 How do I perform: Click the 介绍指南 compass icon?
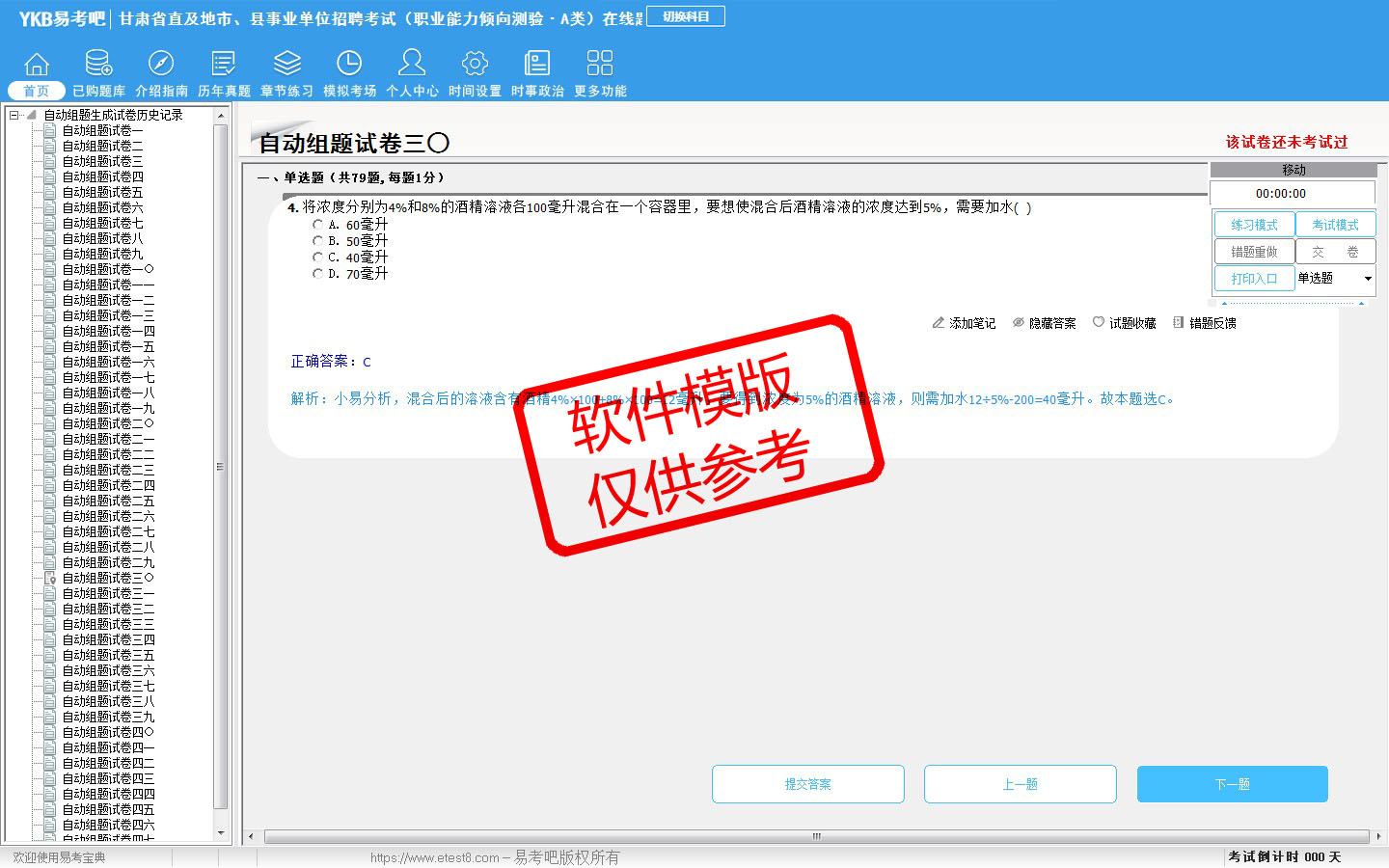tap(161, 64)
